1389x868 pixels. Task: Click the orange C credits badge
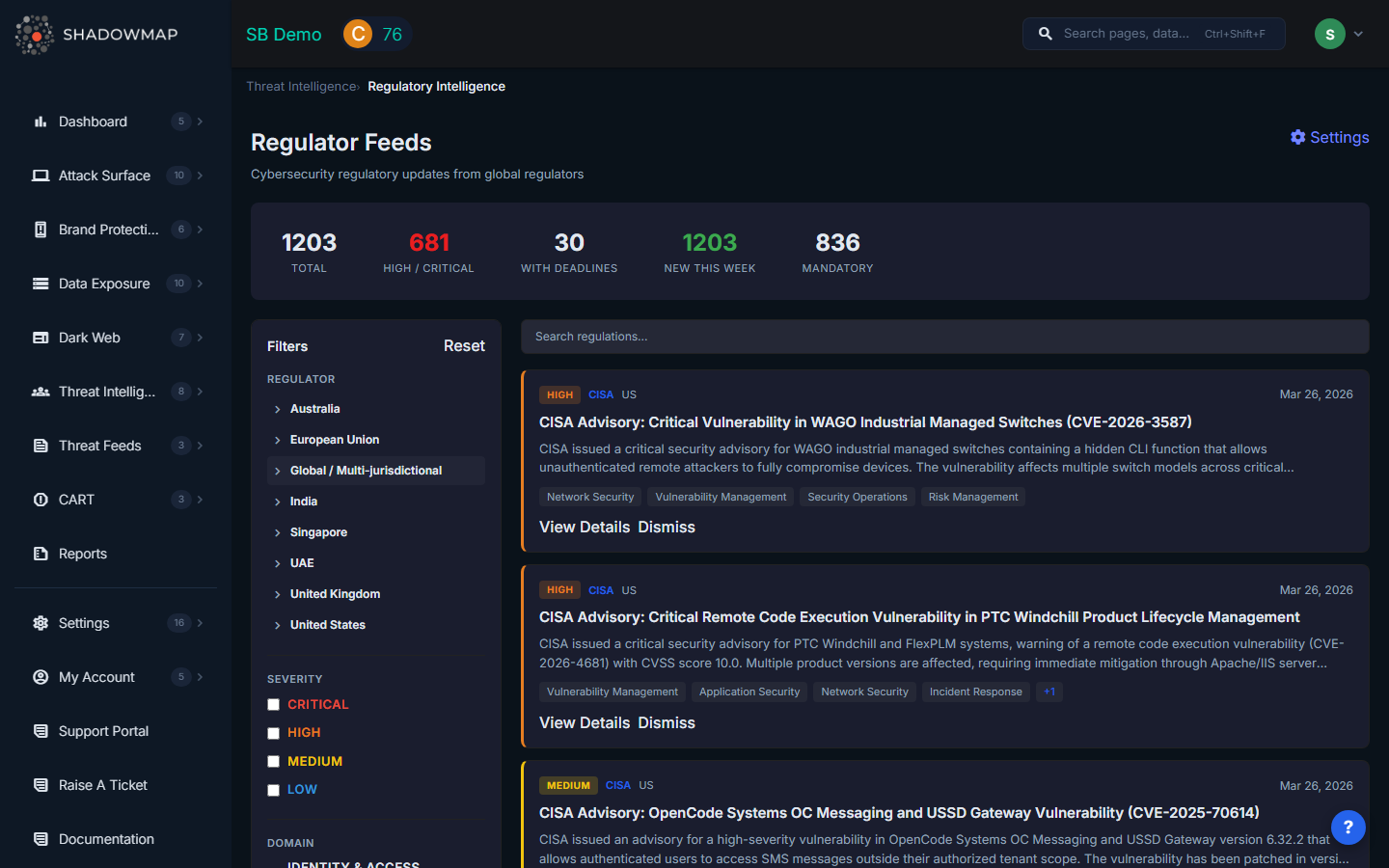(x=357, y=34)
